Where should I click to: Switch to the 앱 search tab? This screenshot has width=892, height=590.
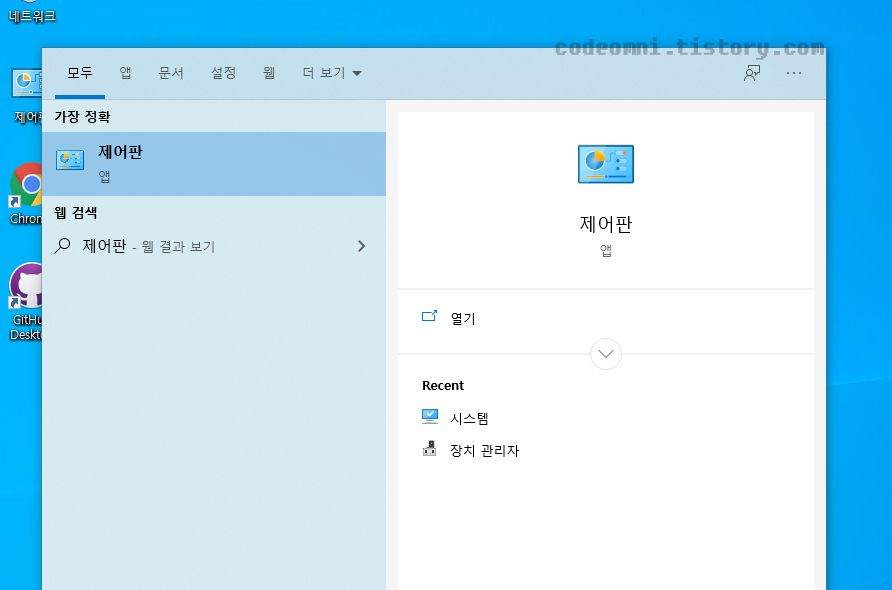tap(125, 73)
